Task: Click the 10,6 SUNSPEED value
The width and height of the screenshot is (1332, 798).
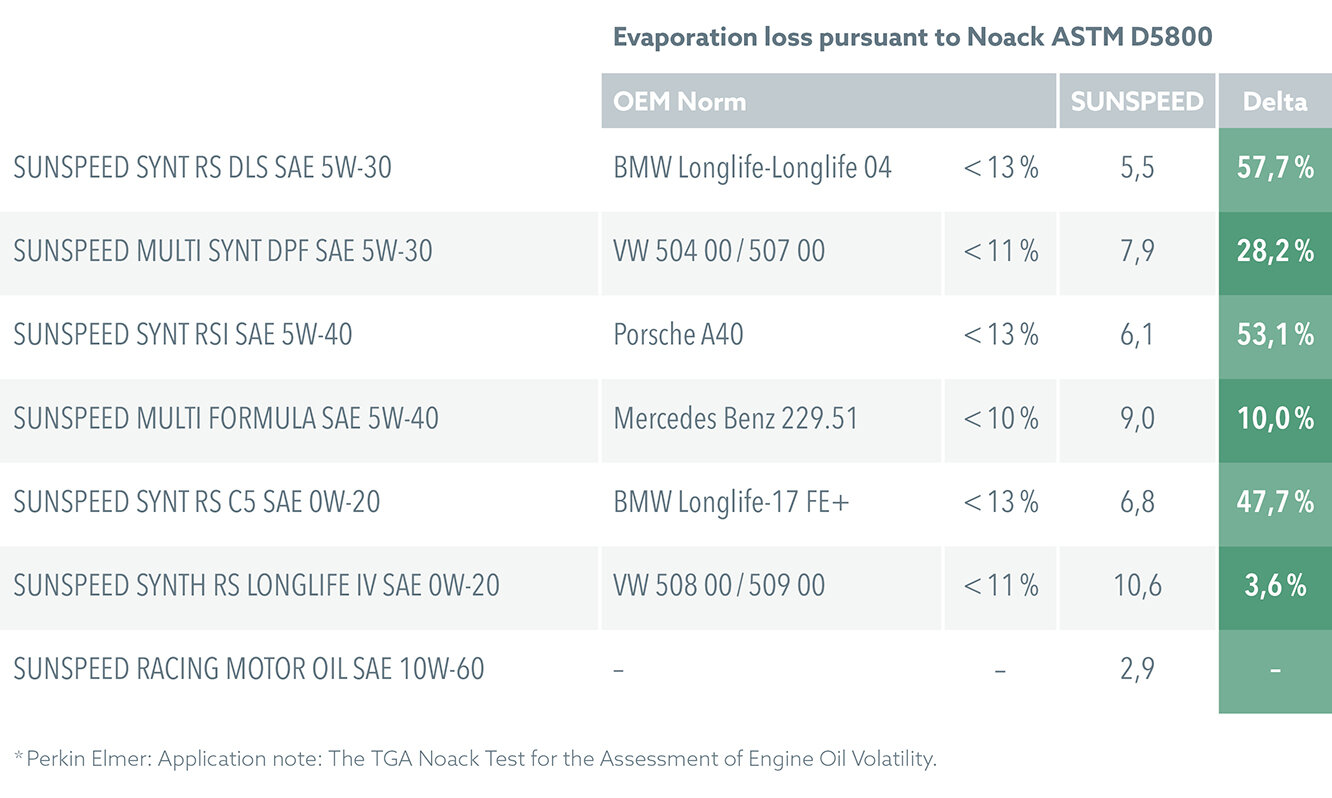Action: click(x=1137, y=585)
